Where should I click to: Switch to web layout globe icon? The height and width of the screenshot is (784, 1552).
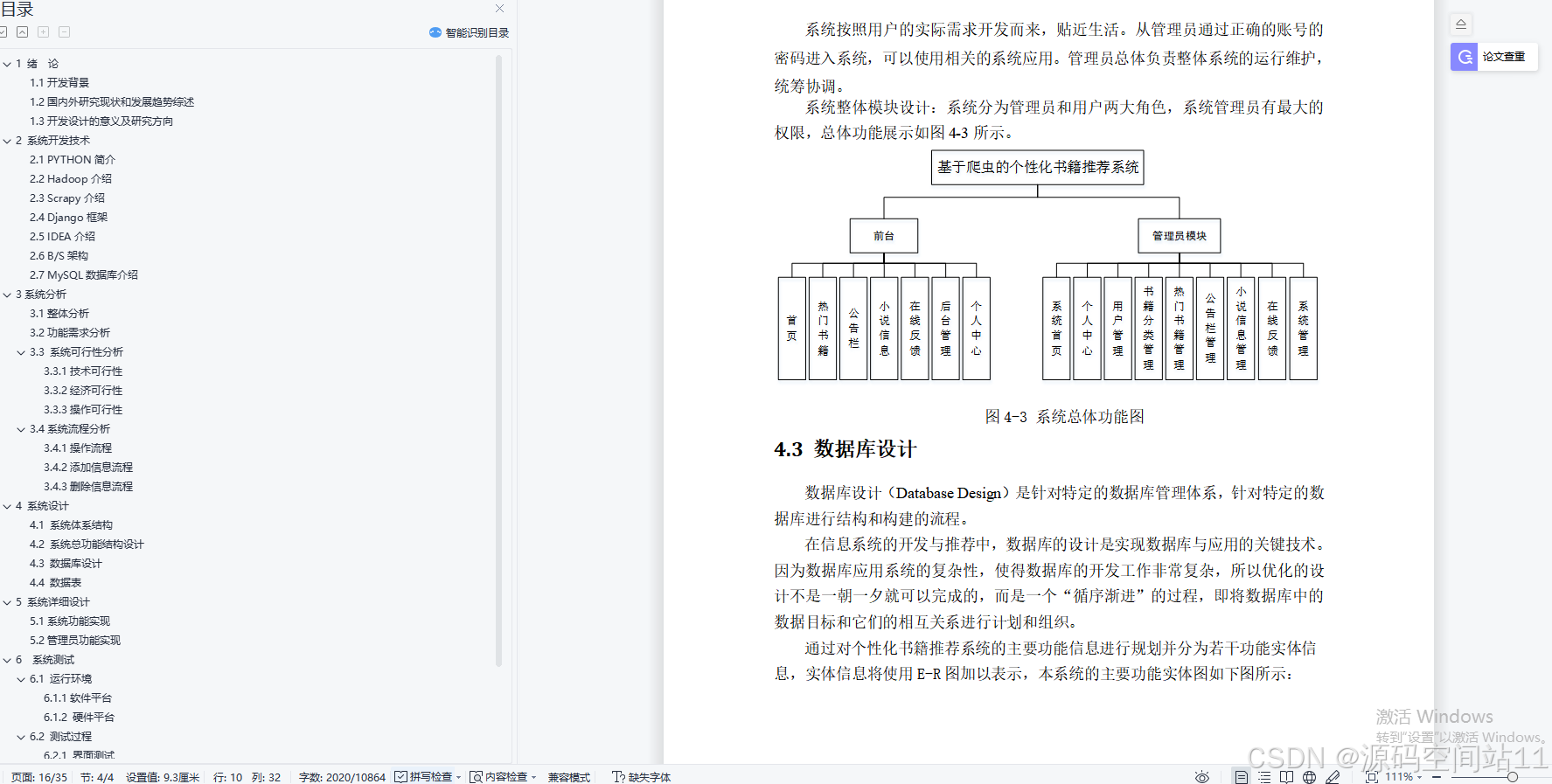pyautogui.click(x=1309, y=777)
